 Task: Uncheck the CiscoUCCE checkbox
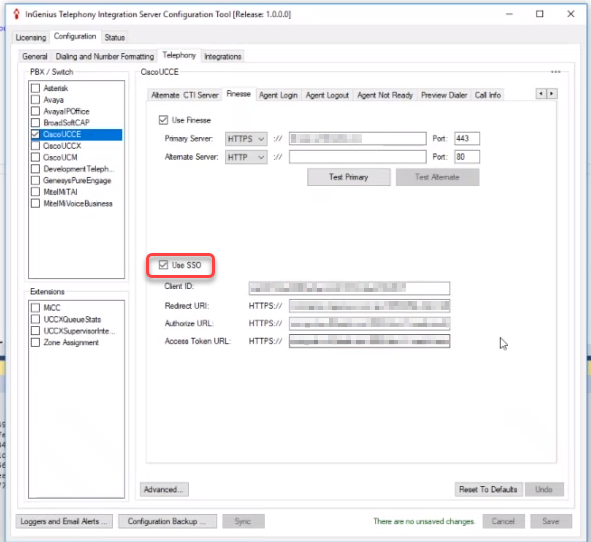point(35,134)
